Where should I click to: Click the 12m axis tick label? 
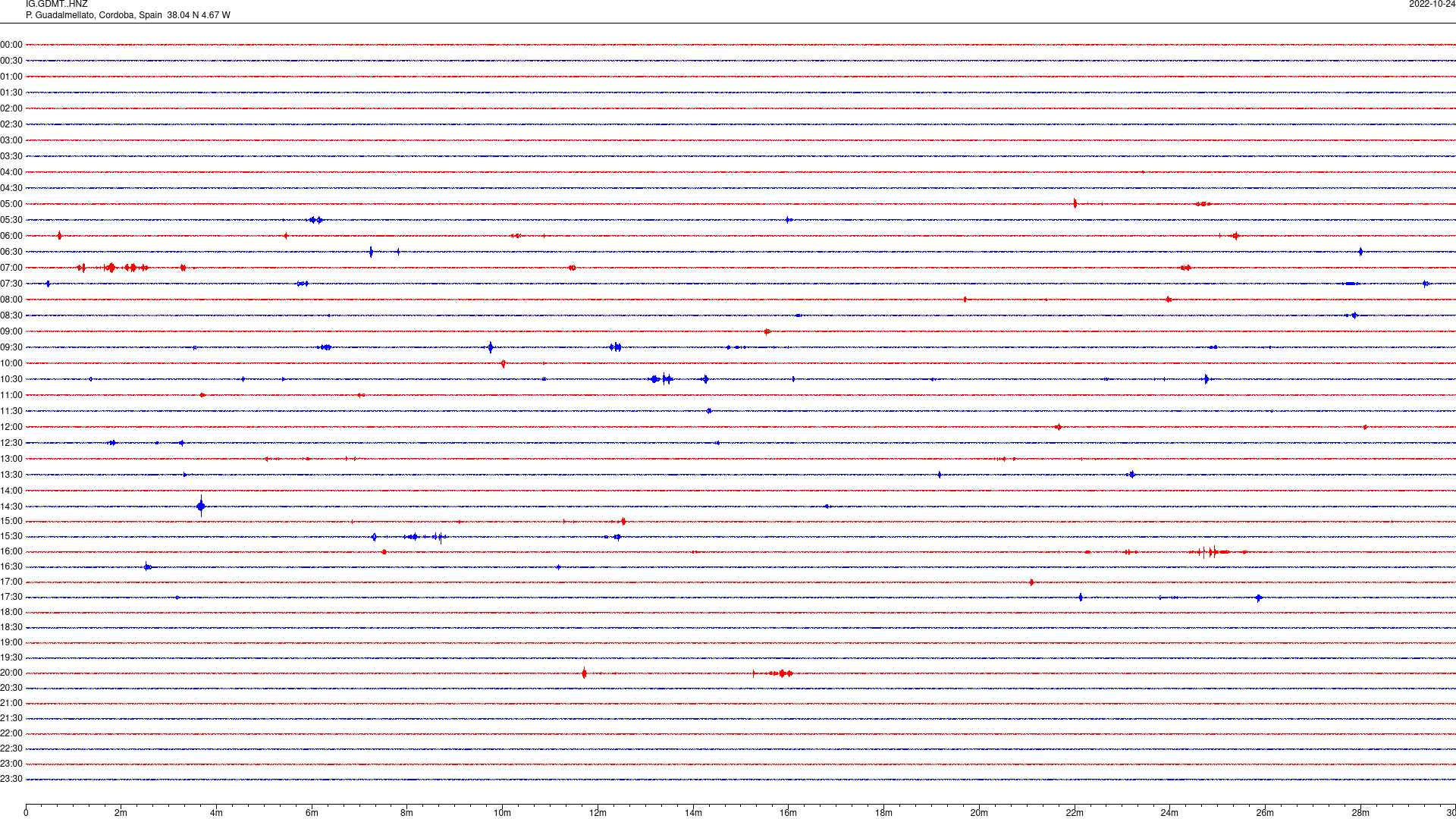click(x=598, y=813)
